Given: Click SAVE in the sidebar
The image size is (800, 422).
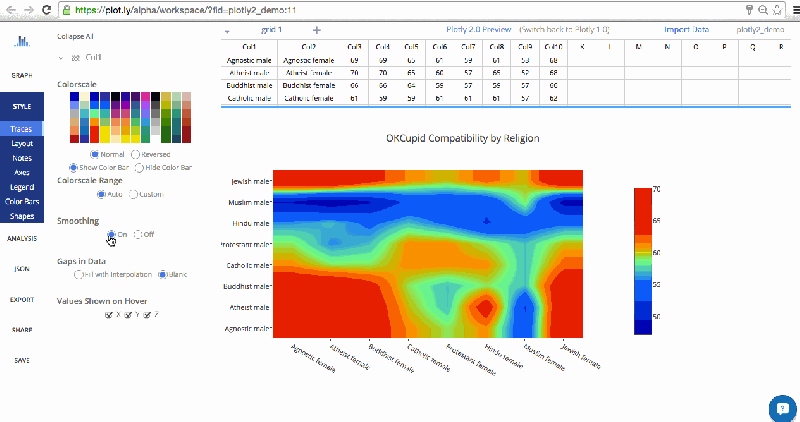Looking at the screenshot, I should (x=22, y=360).
